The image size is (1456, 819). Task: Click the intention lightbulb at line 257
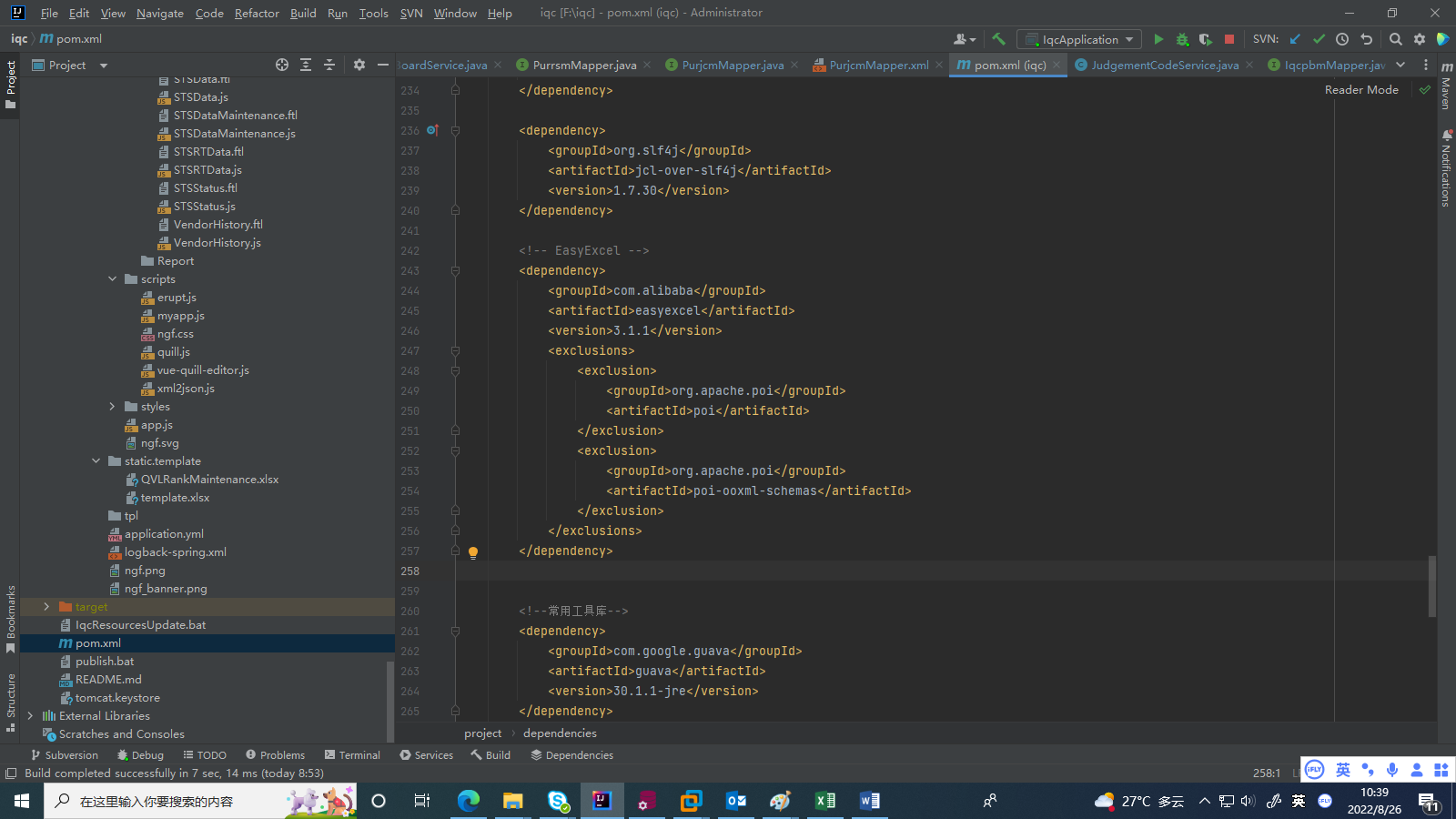(x=473, y=552)
